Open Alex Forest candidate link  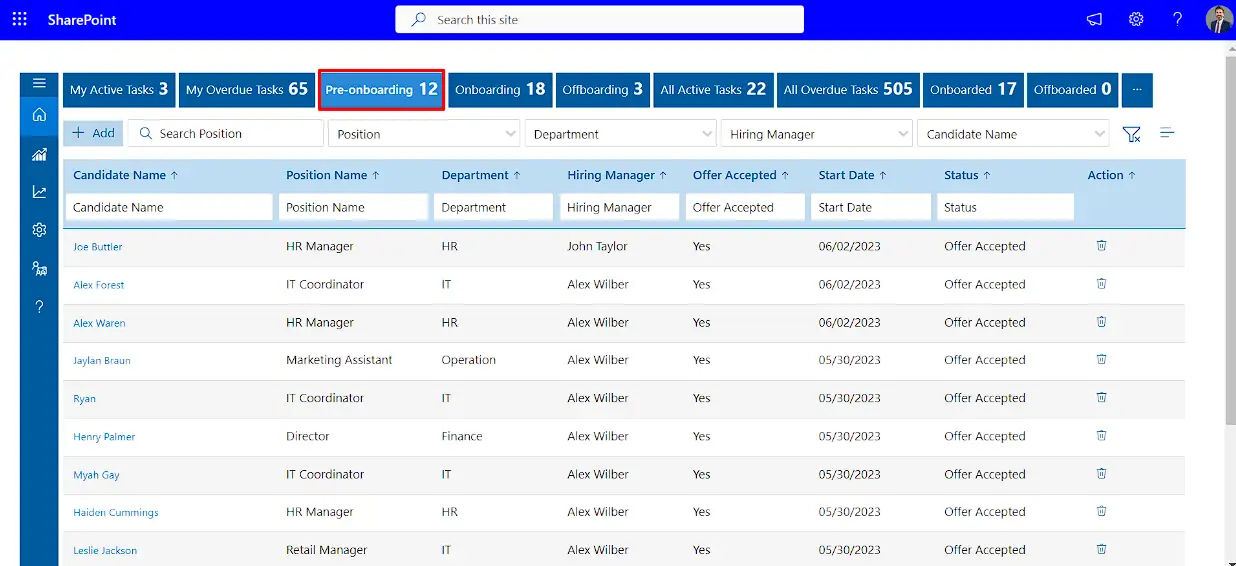(x=99, y=285)
